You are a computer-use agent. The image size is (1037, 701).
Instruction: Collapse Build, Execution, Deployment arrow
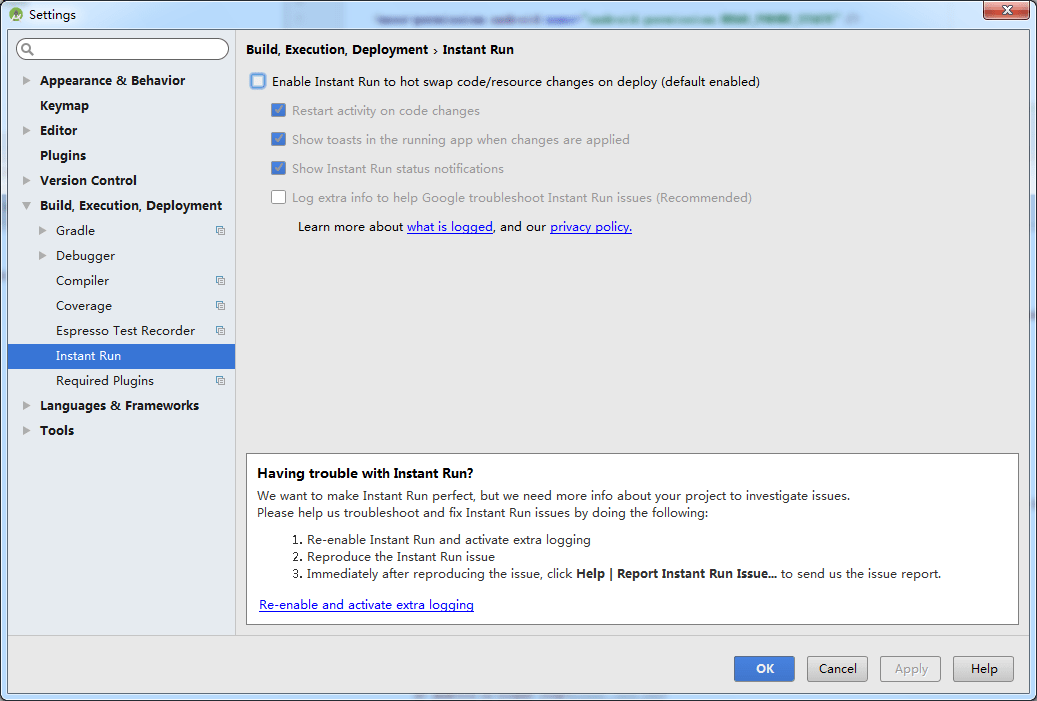(x=26, y=206)
